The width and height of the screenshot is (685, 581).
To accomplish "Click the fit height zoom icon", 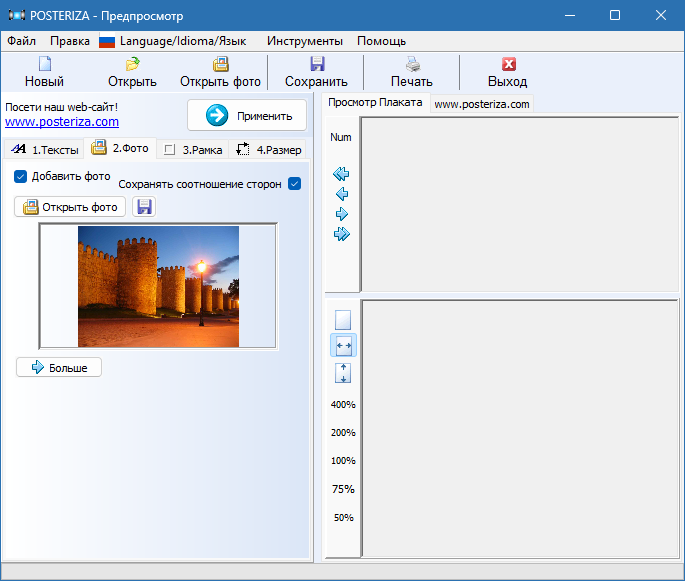I will click(343, 374).
